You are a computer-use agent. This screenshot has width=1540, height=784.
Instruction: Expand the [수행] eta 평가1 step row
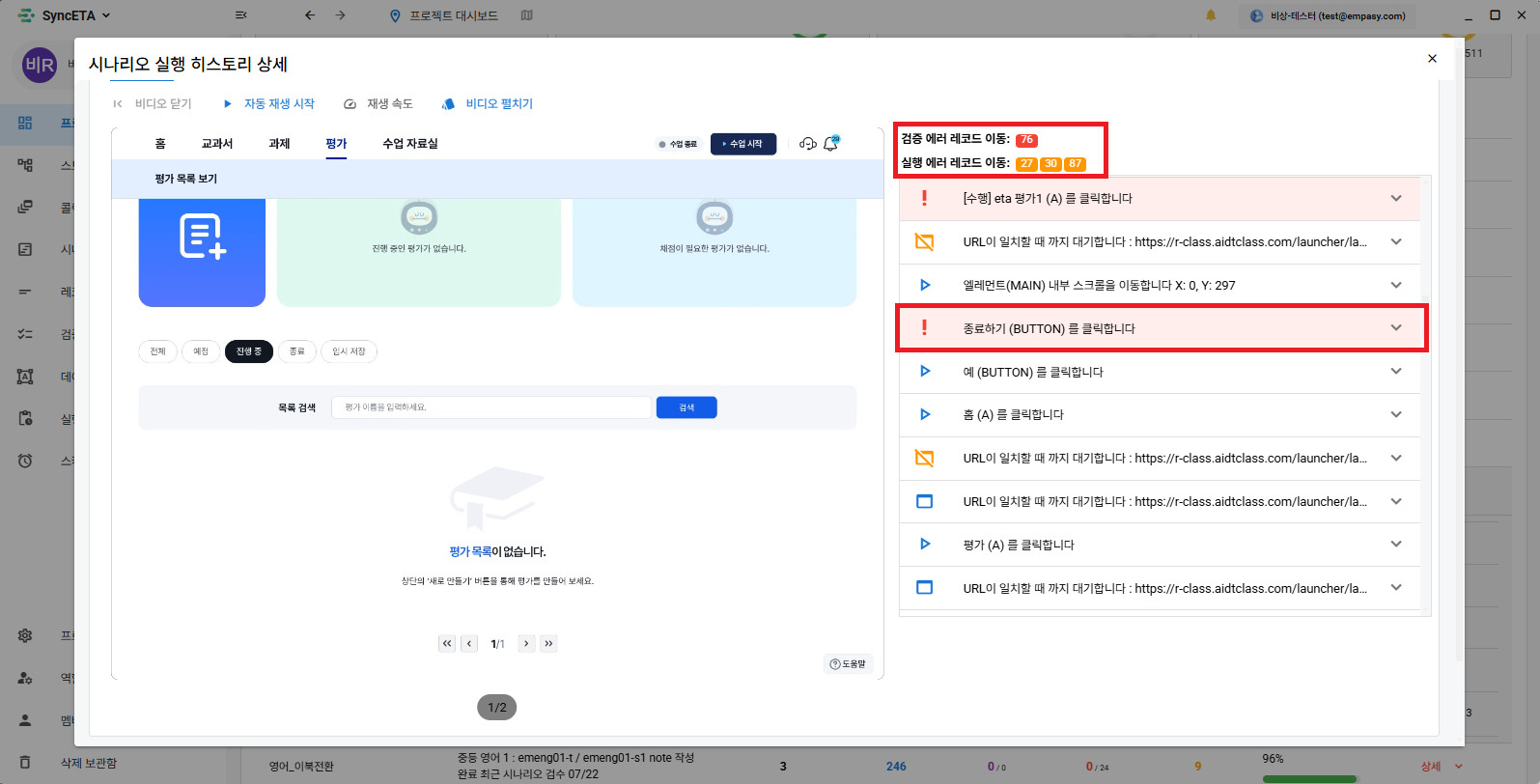click(1395, 199)
